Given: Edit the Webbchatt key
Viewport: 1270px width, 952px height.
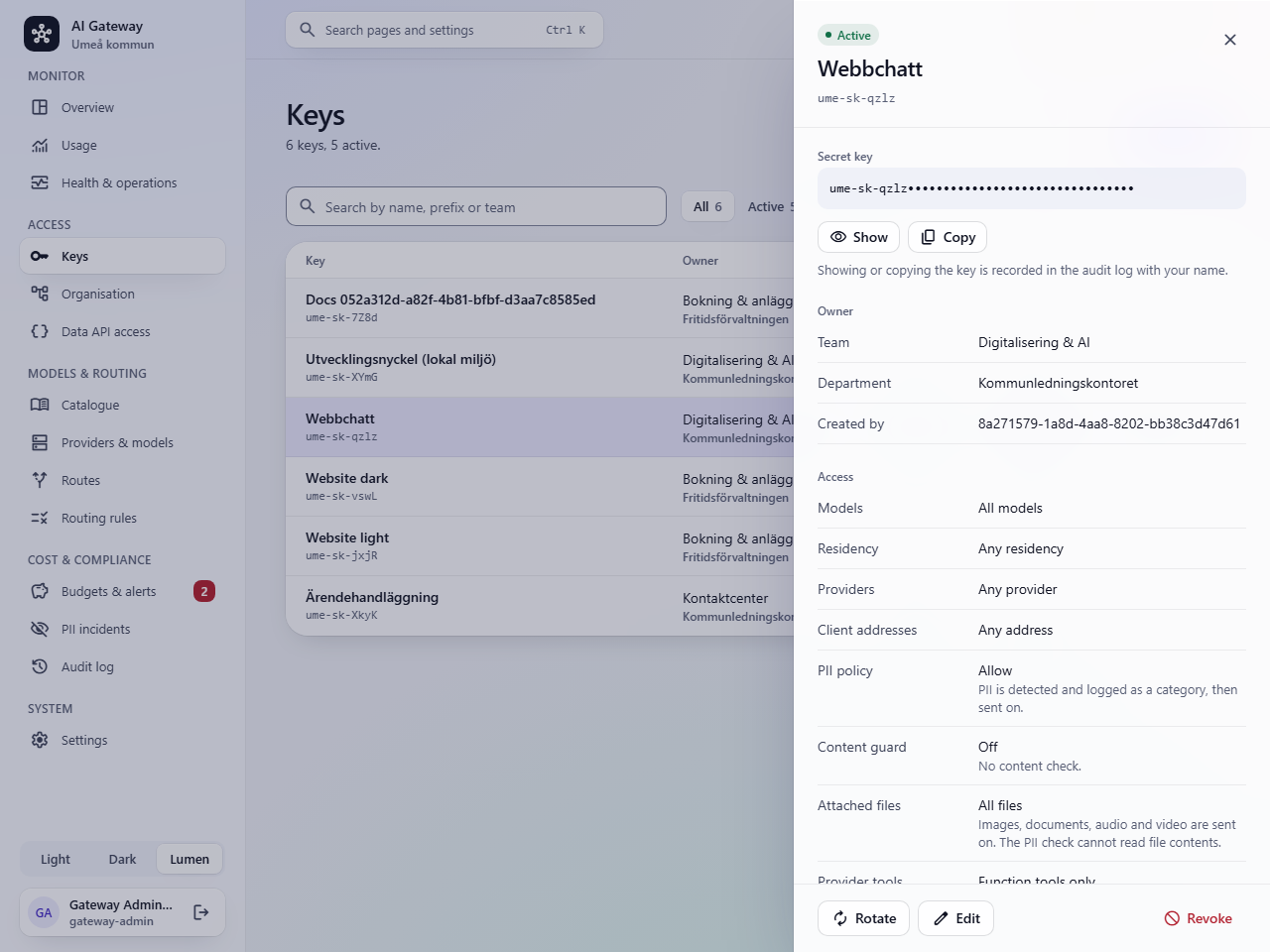Looking at the screenshot, I should click(955, 918).
